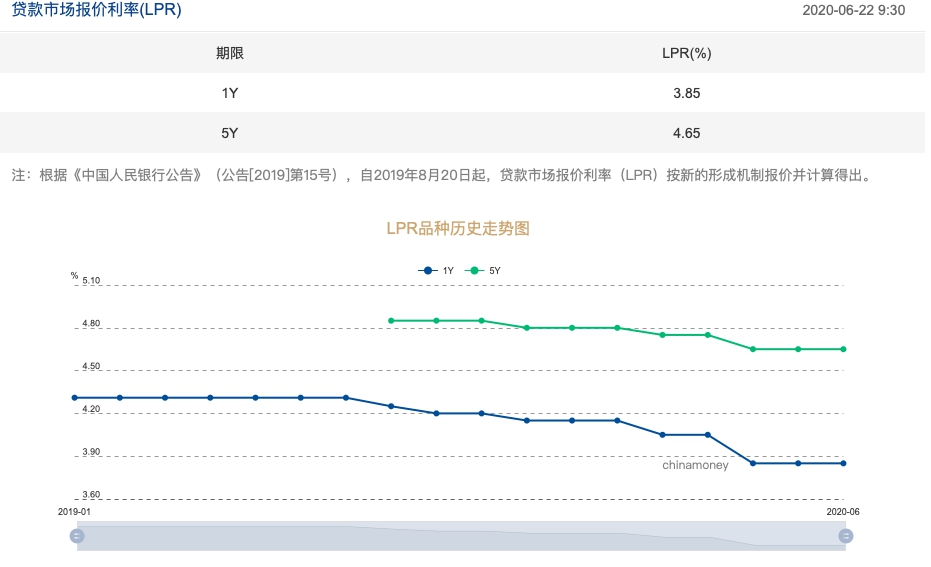Select the left range slider handle
Image resolution: width=931 pixels, height=567 pixels.
77,536
